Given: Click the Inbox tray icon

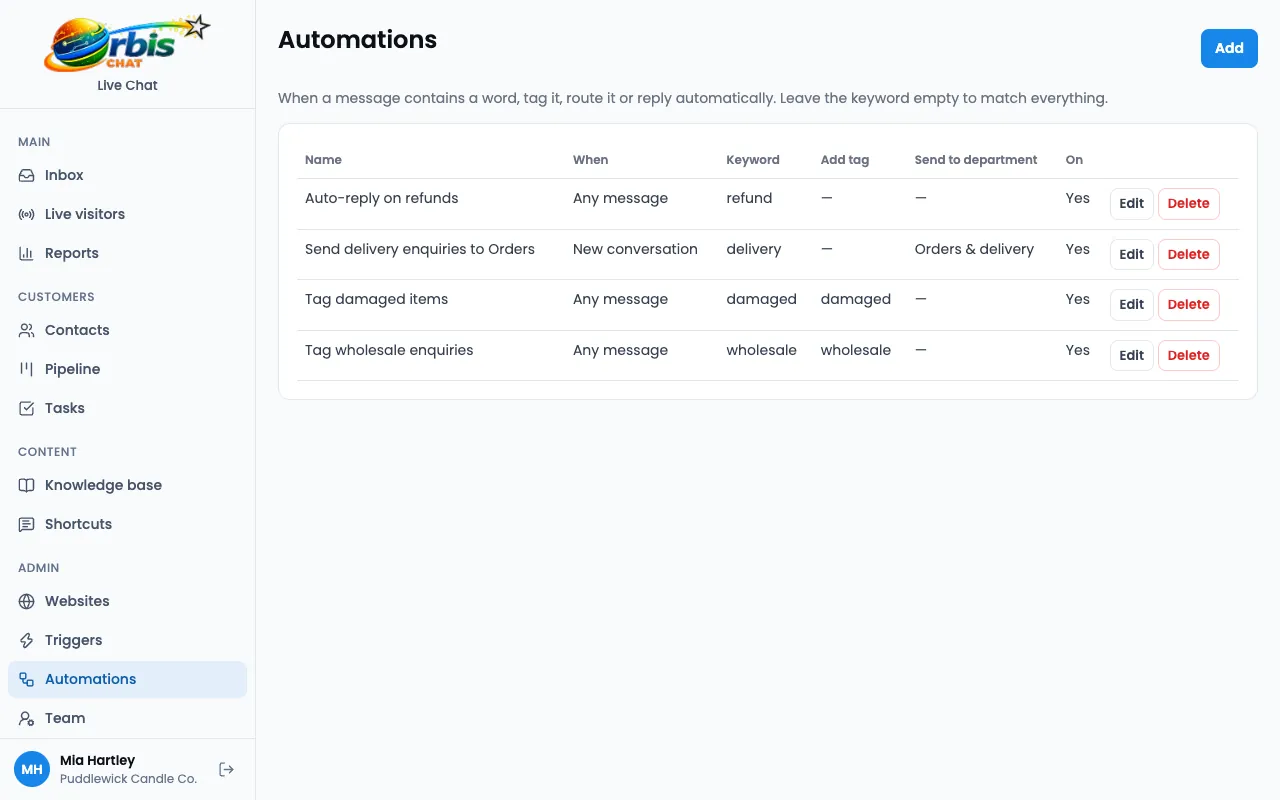Looking at the screenshot, I should pyautogui.click(x=27, y=175).
